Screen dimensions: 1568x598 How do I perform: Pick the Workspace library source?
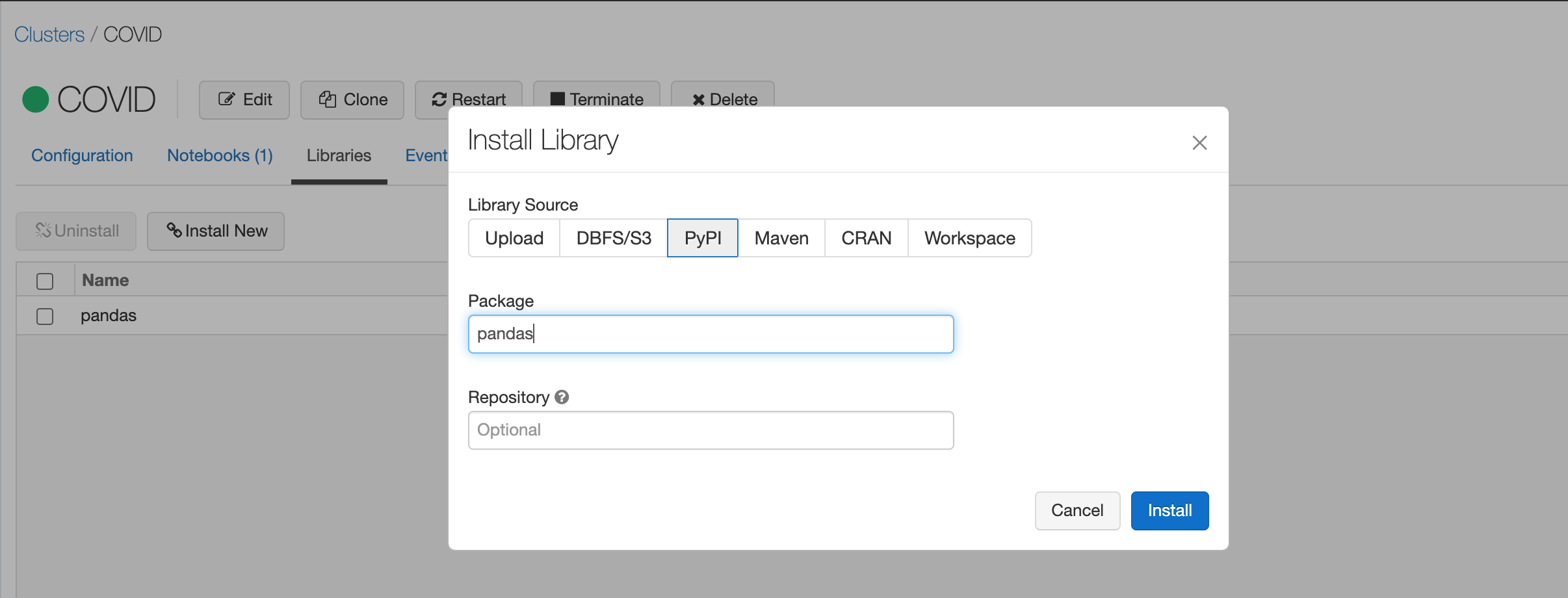click(970, 239)
